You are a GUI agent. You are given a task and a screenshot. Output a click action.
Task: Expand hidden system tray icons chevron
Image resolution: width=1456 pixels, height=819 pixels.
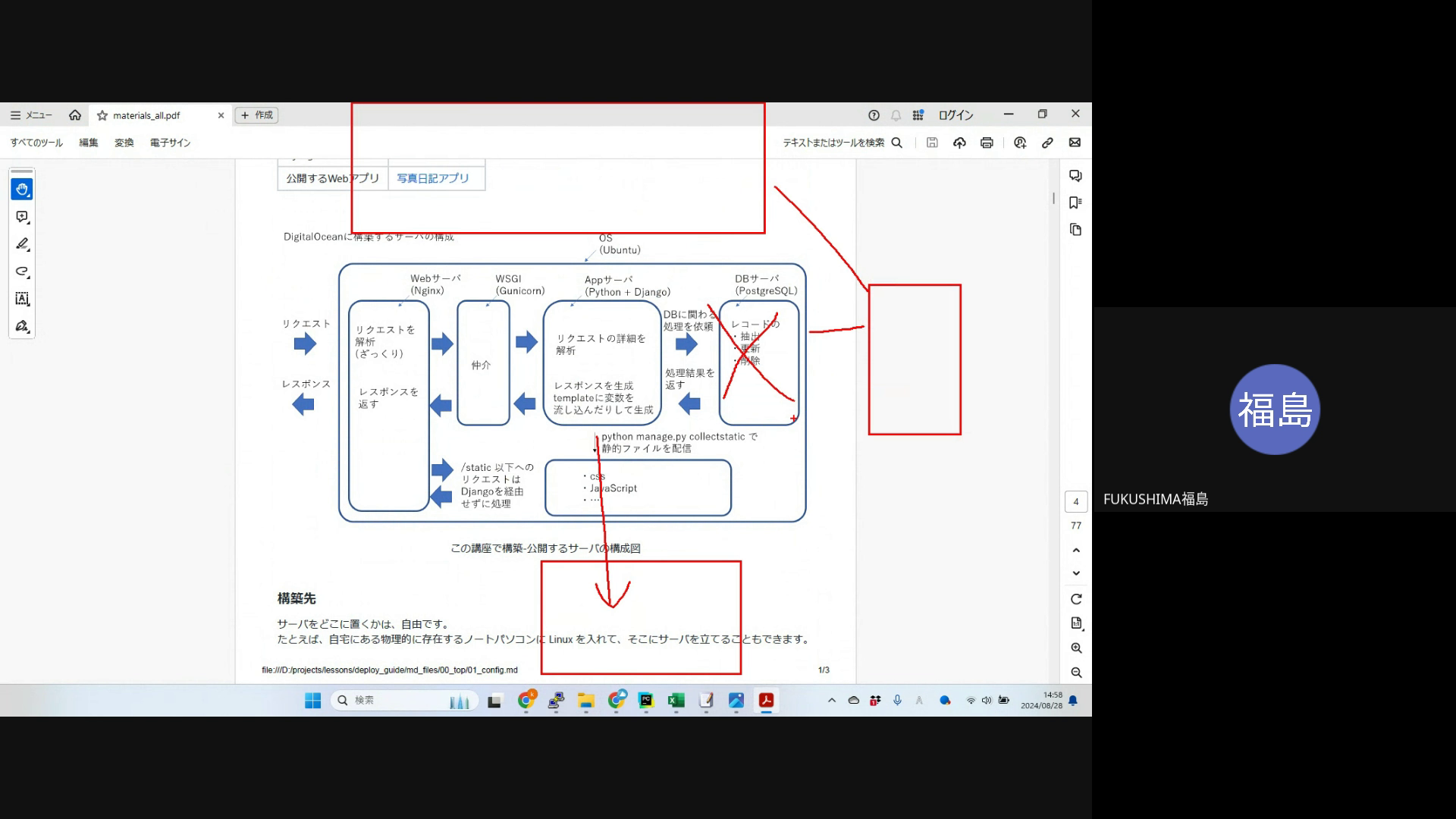coord(832,700)
